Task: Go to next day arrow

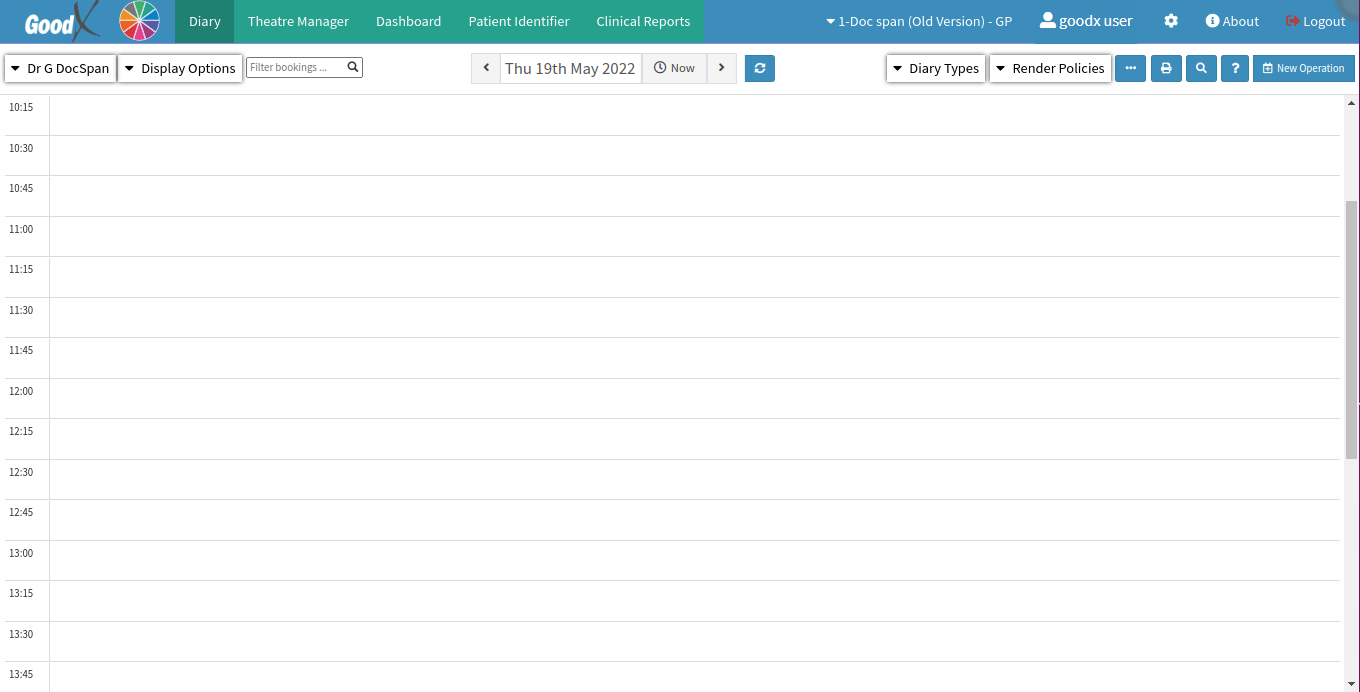Action: coord(722,68)
